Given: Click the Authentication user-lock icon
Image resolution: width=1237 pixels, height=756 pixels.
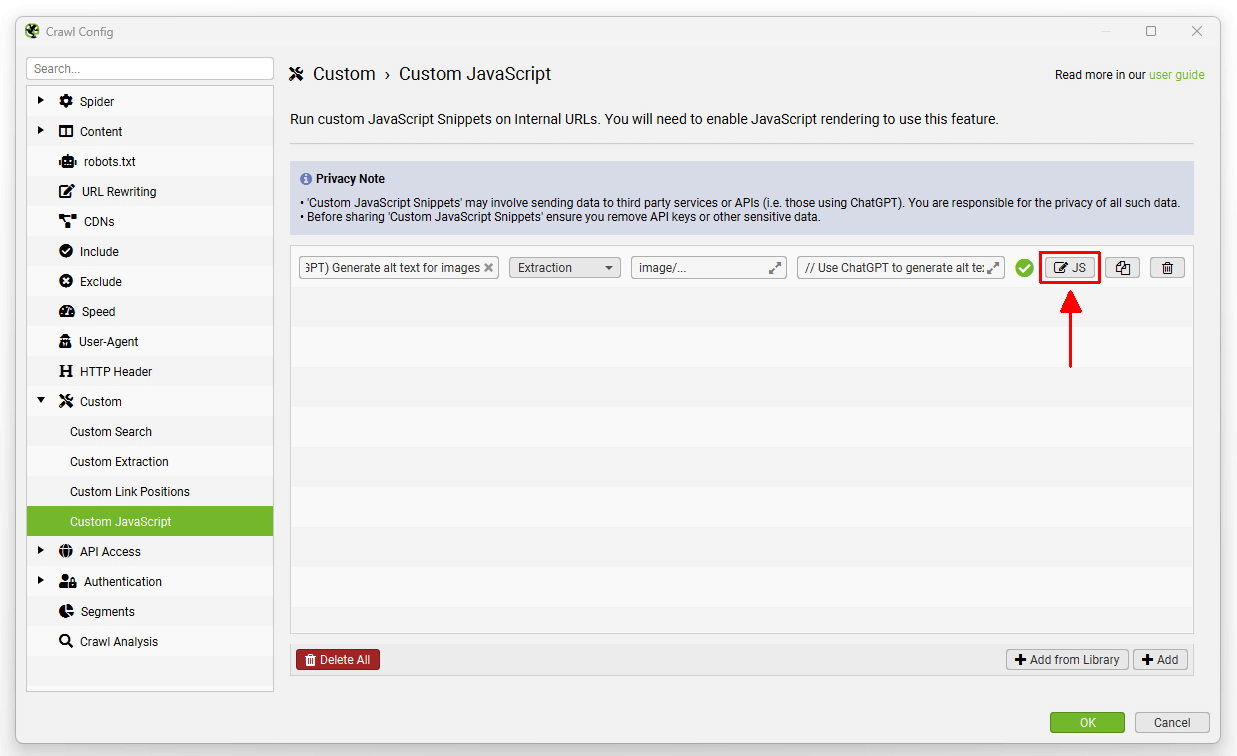Looking at the screenshot, I should [x=67, y=581].
